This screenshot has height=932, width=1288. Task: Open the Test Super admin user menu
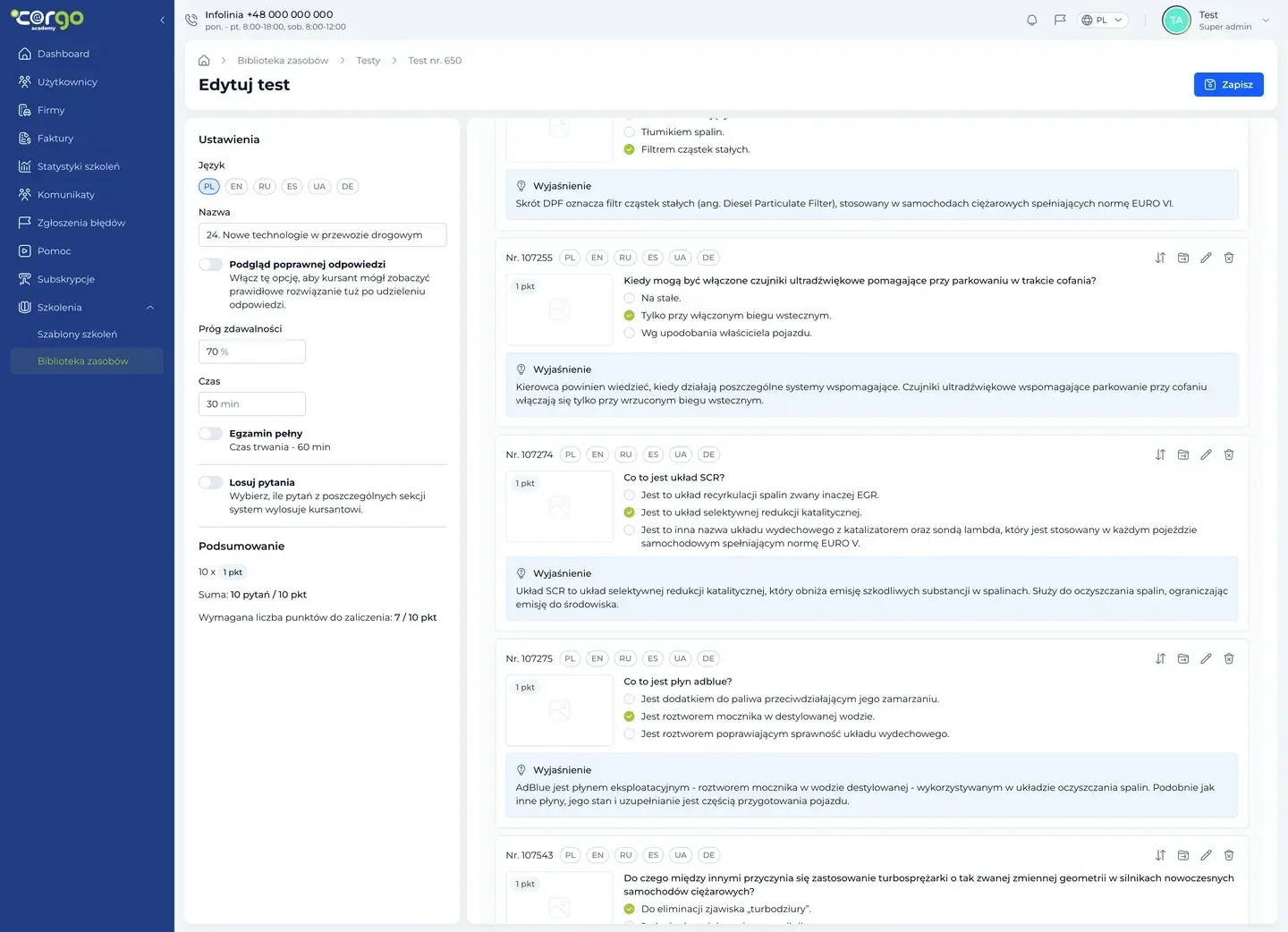pos(1216,20)
